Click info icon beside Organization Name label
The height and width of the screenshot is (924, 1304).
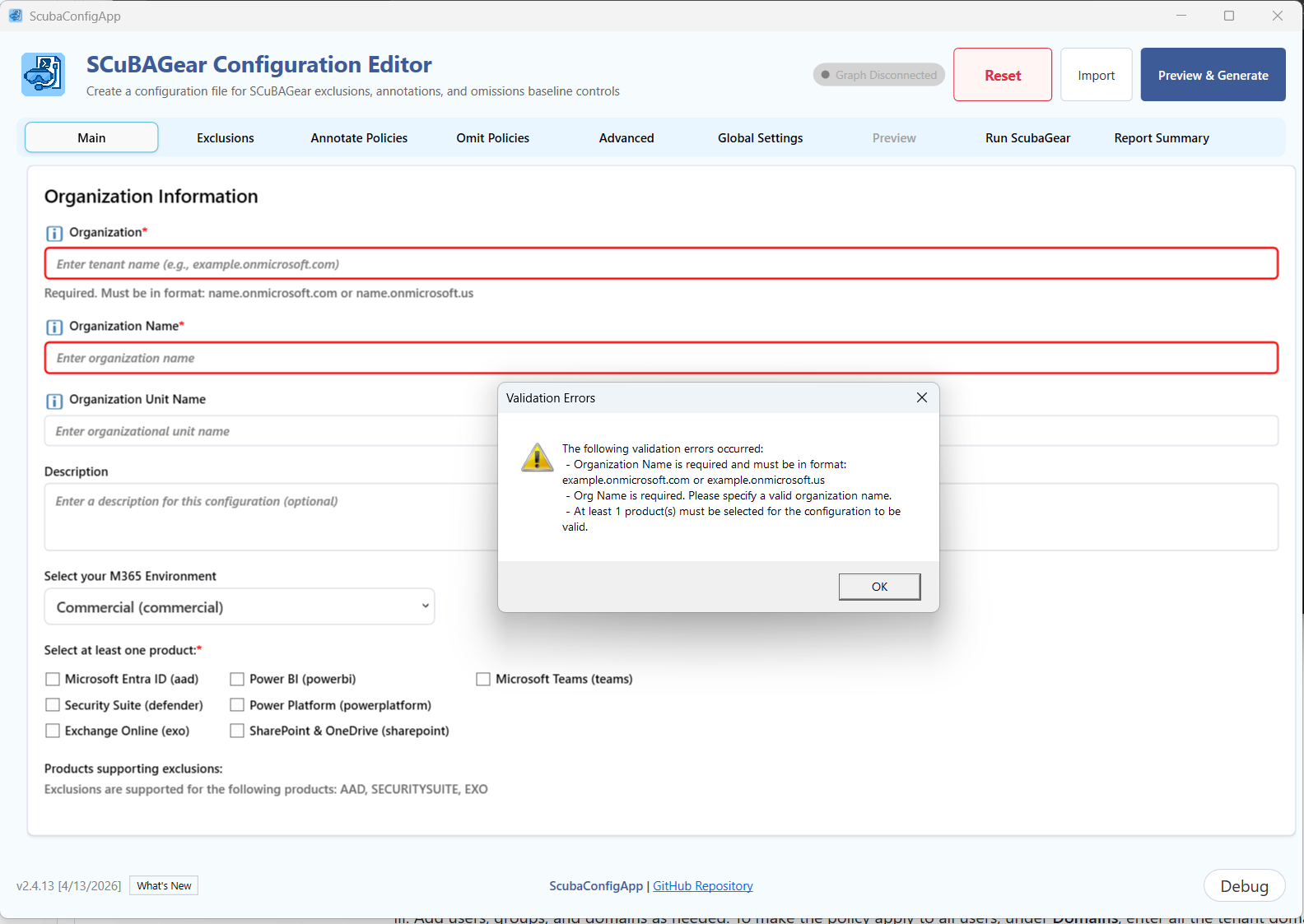pyautogui.click(x=54, y=327)
